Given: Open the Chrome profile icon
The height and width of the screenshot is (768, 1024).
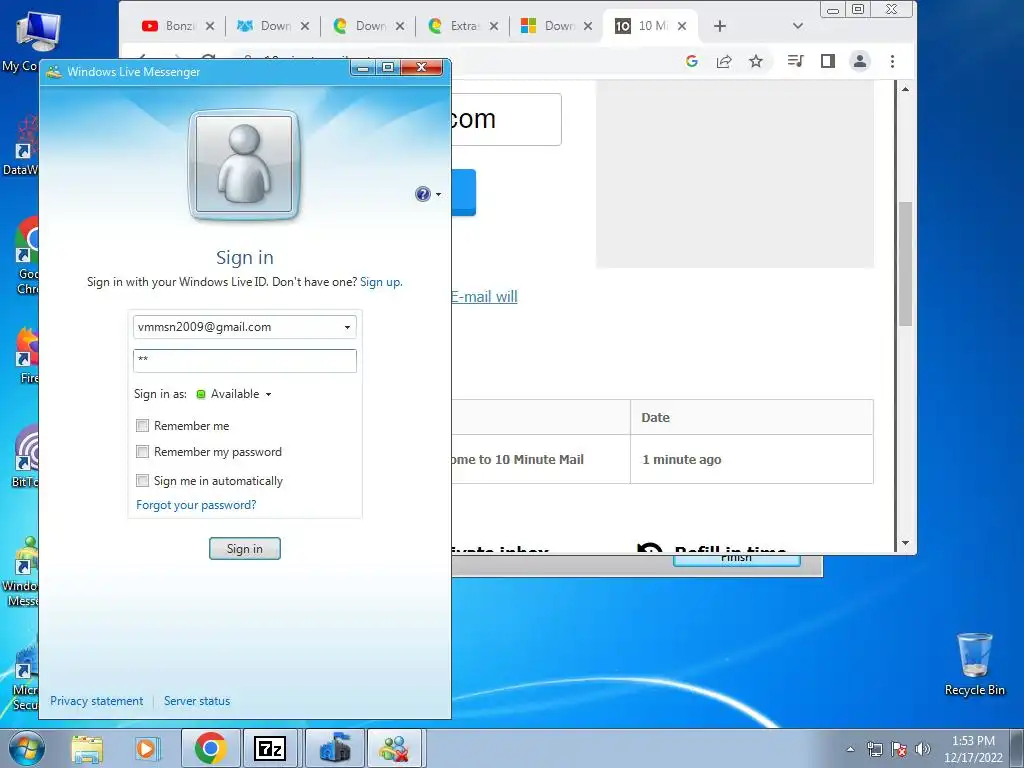Looking at the screenshot, I should (860, 61).
